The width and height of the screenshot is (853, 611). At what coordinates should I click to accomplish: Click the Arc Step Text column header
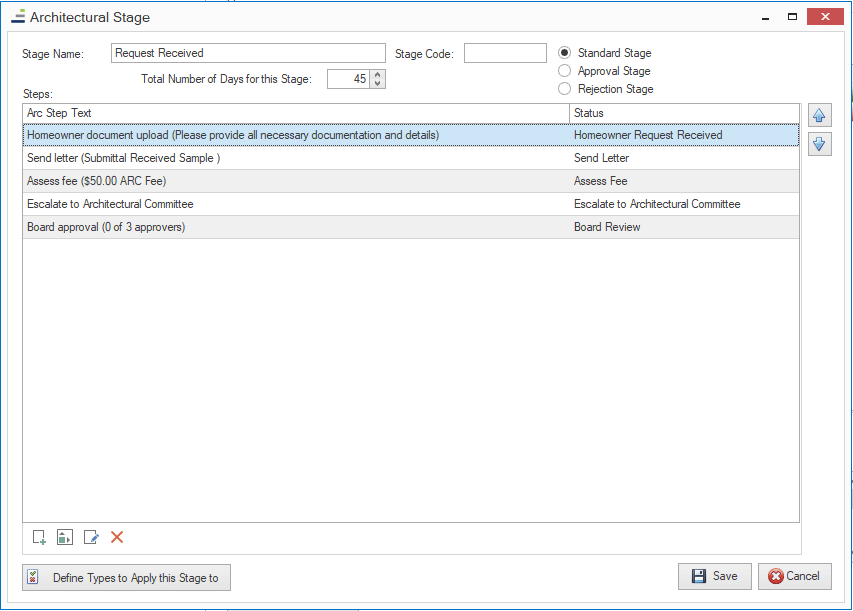tap(296, 113)
